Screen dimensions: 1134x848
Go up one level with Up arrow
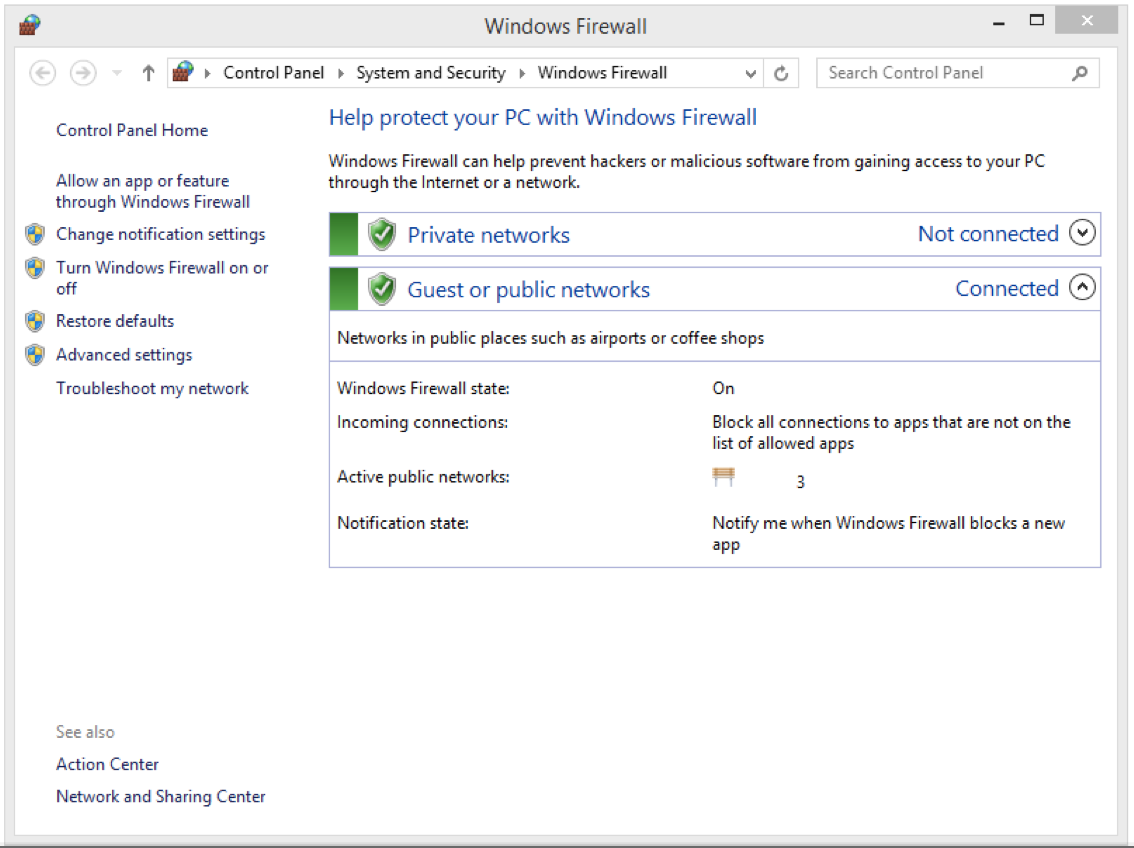148,73
